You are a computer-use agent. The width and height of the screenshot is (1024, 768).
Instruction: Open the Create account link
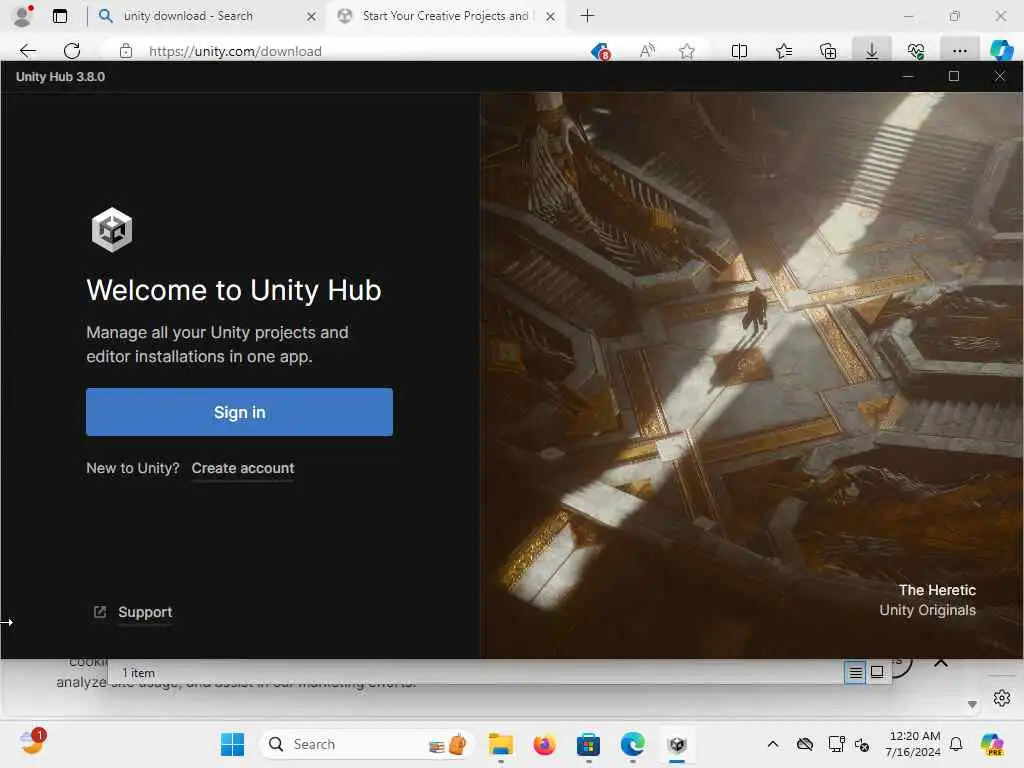pos(243,468)
